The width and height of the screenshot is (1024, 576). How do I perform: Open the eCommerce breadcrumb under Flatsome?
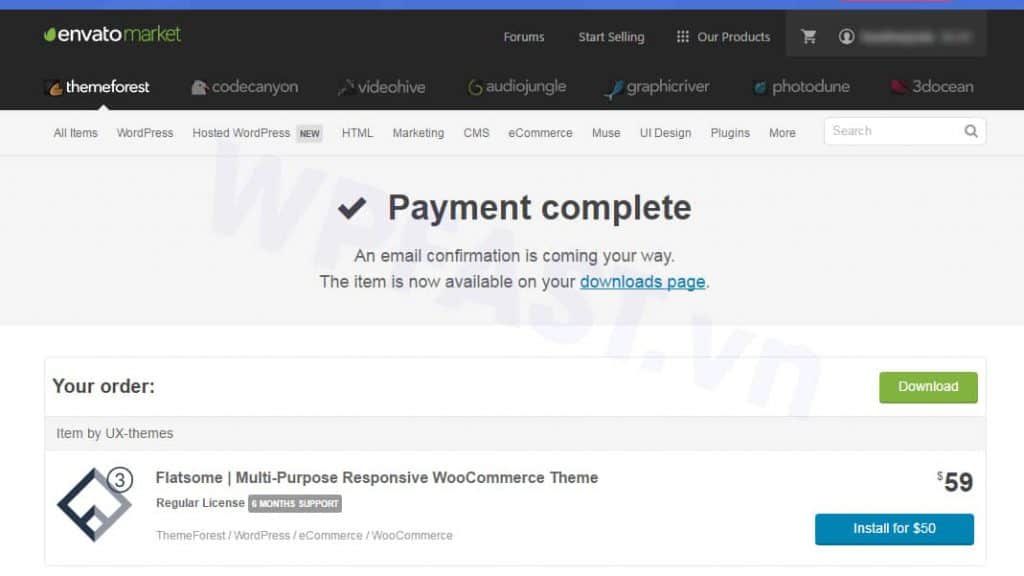tap(330, 536)
